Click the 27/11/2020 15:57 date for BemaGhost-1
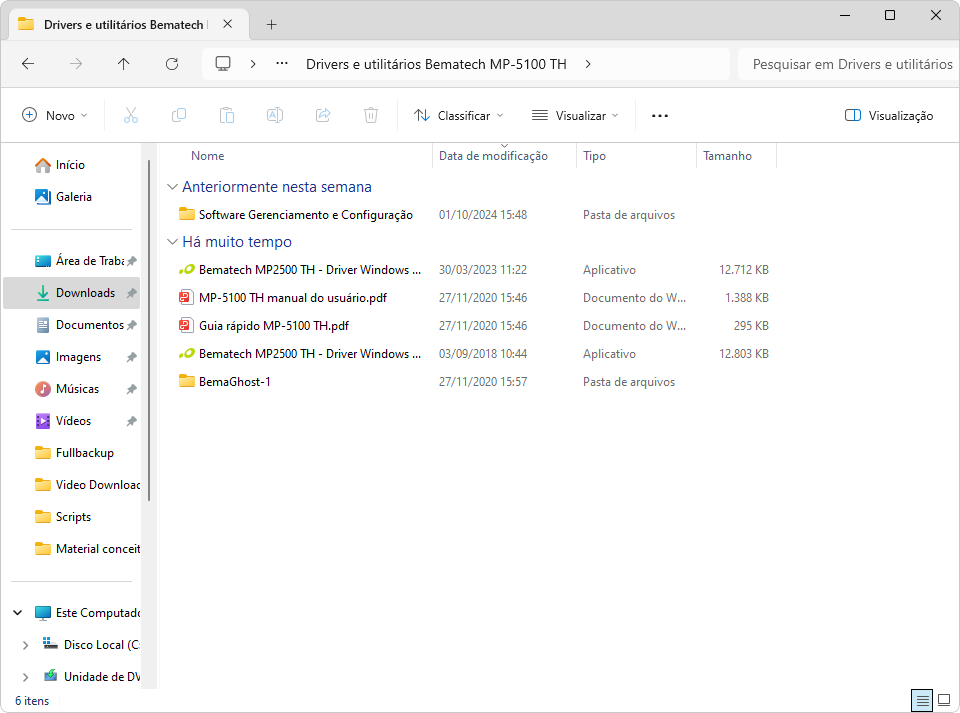This screenshot has width=960, height=713. click(x=483, y=382)
